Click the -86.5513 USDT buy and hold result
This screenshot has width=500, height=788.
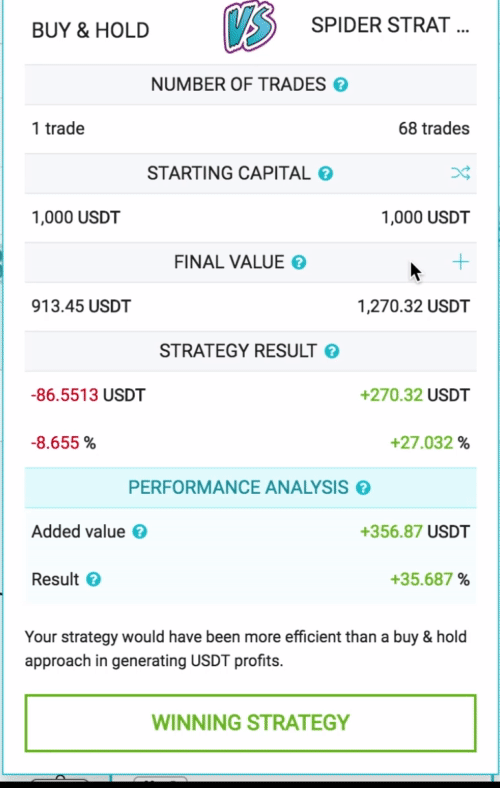(x=88, y=395)
